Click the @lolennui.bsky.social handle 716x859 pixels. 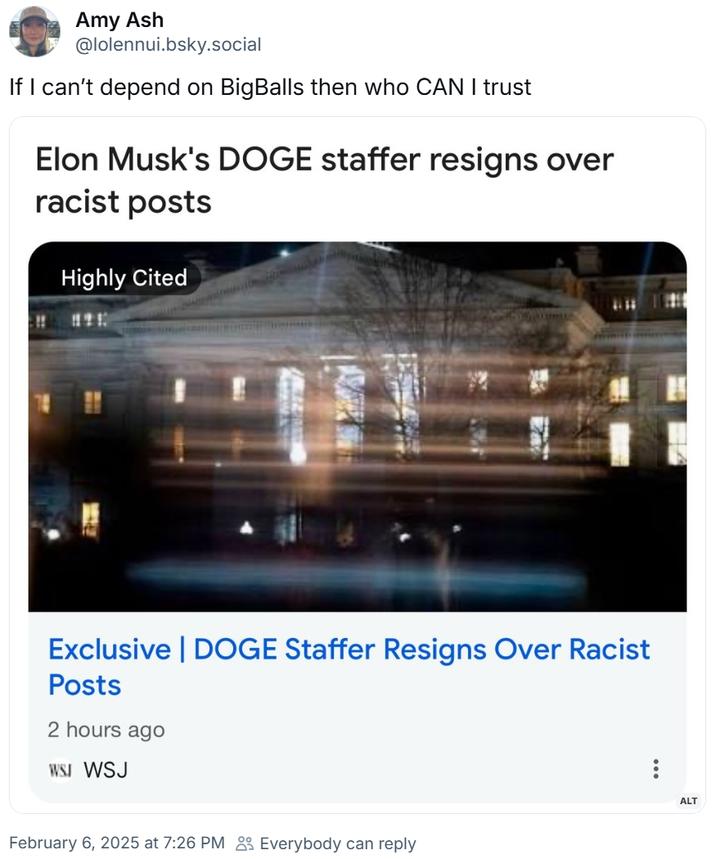(166, 45)
